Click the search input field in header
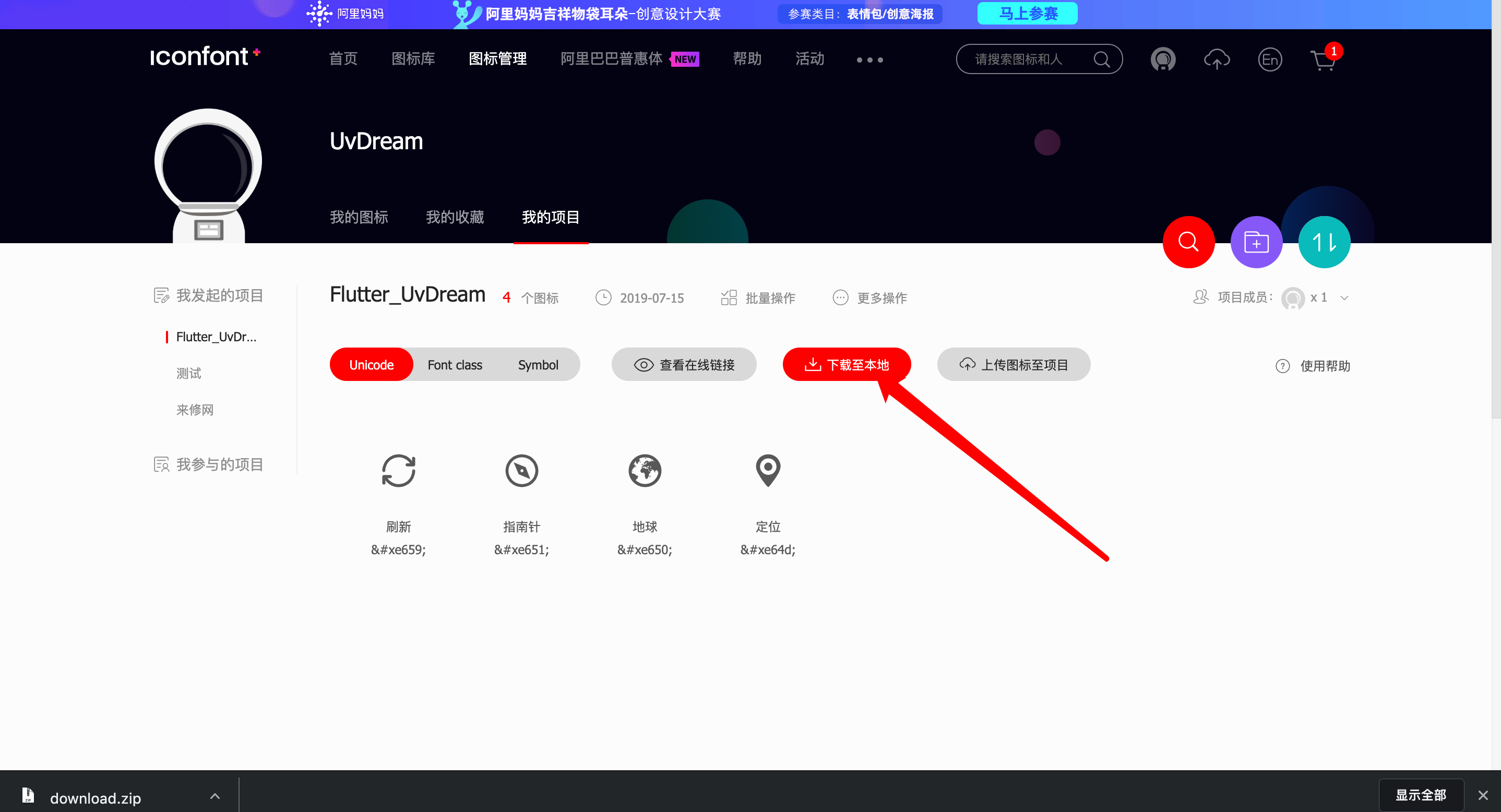This screenshot has width=1501, height=812. pyautogui.click(x=1026, y=59)
